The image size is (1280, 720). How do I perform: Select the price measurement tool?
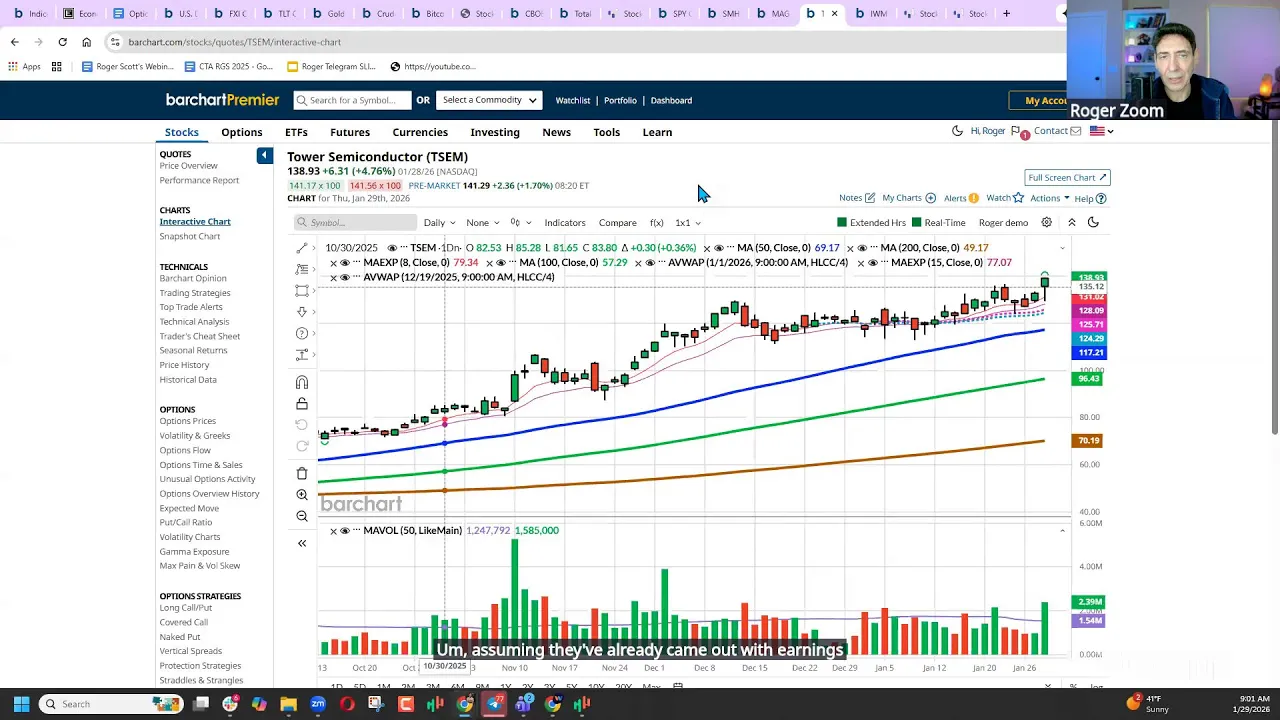point(302,355)
